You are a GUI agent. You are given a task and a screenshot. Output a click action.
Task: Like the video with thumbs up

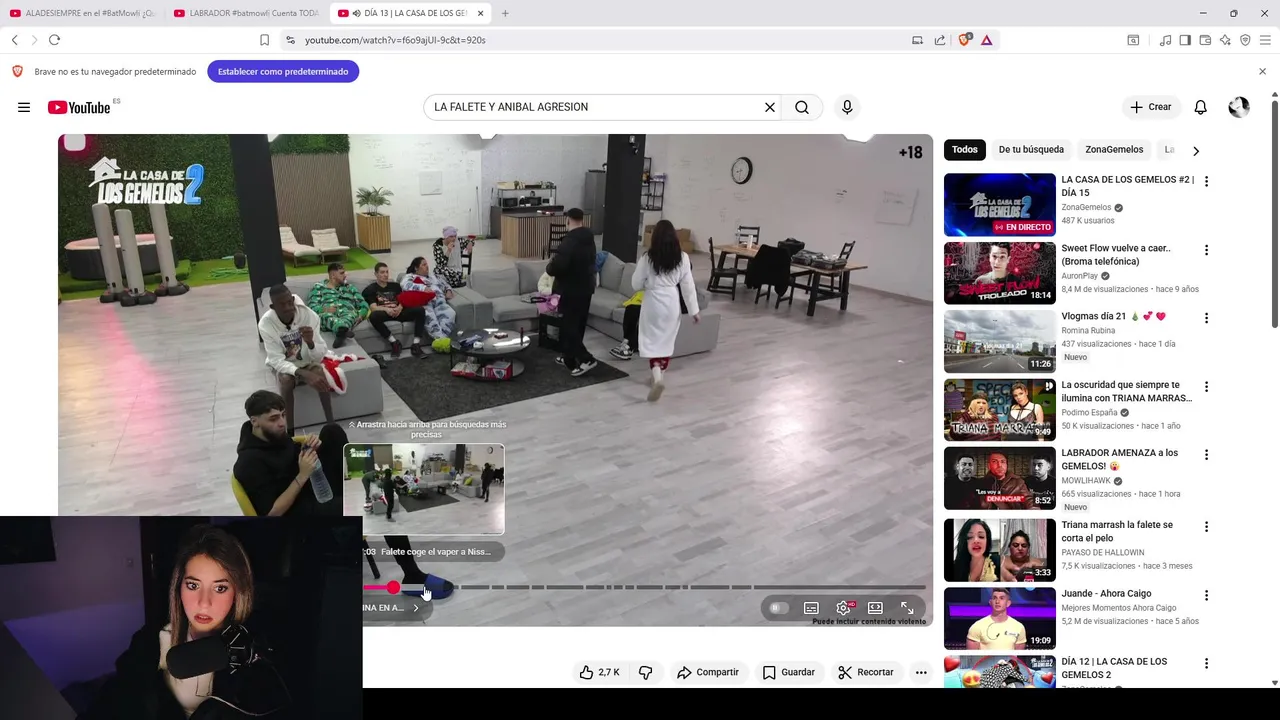pyautogui.click(x=599, y=672)
